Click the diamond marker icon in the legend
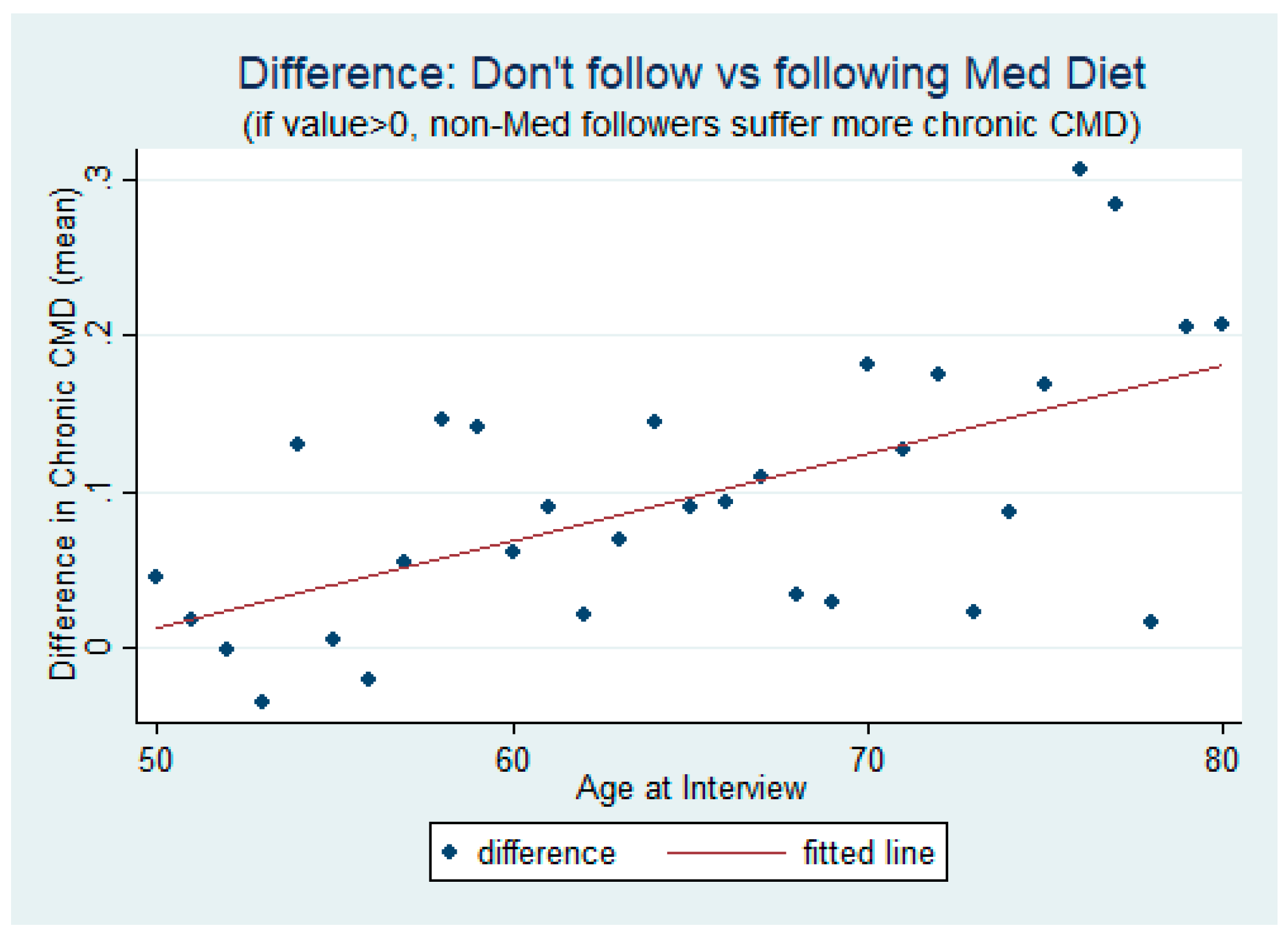Image resolution: width=1288 pixels, height=933 pixels. (x=449, y=852)
